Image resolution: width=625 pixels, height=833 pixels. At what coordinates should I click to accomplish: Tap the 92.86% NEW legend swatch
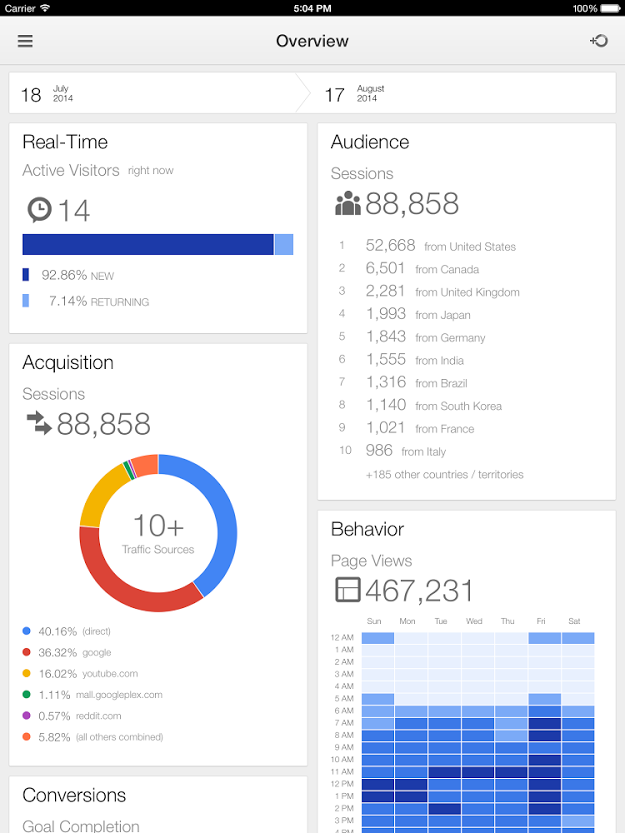coord(26,275)
